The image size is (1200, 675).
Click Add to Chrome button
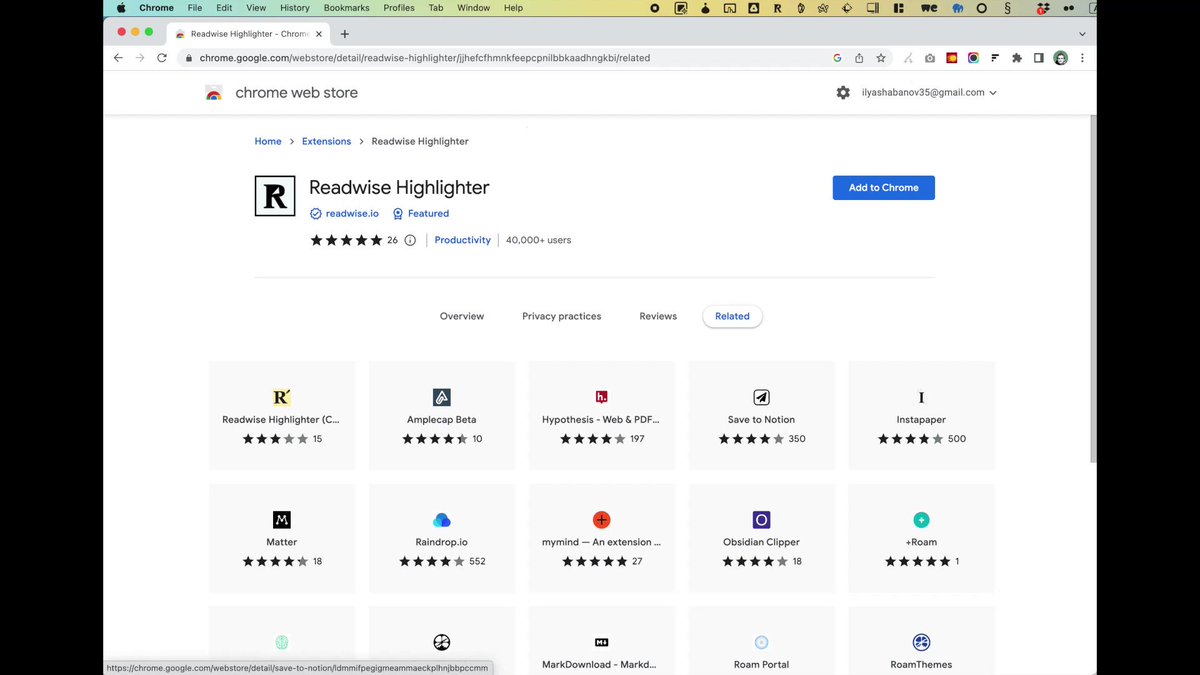(884, 188)
